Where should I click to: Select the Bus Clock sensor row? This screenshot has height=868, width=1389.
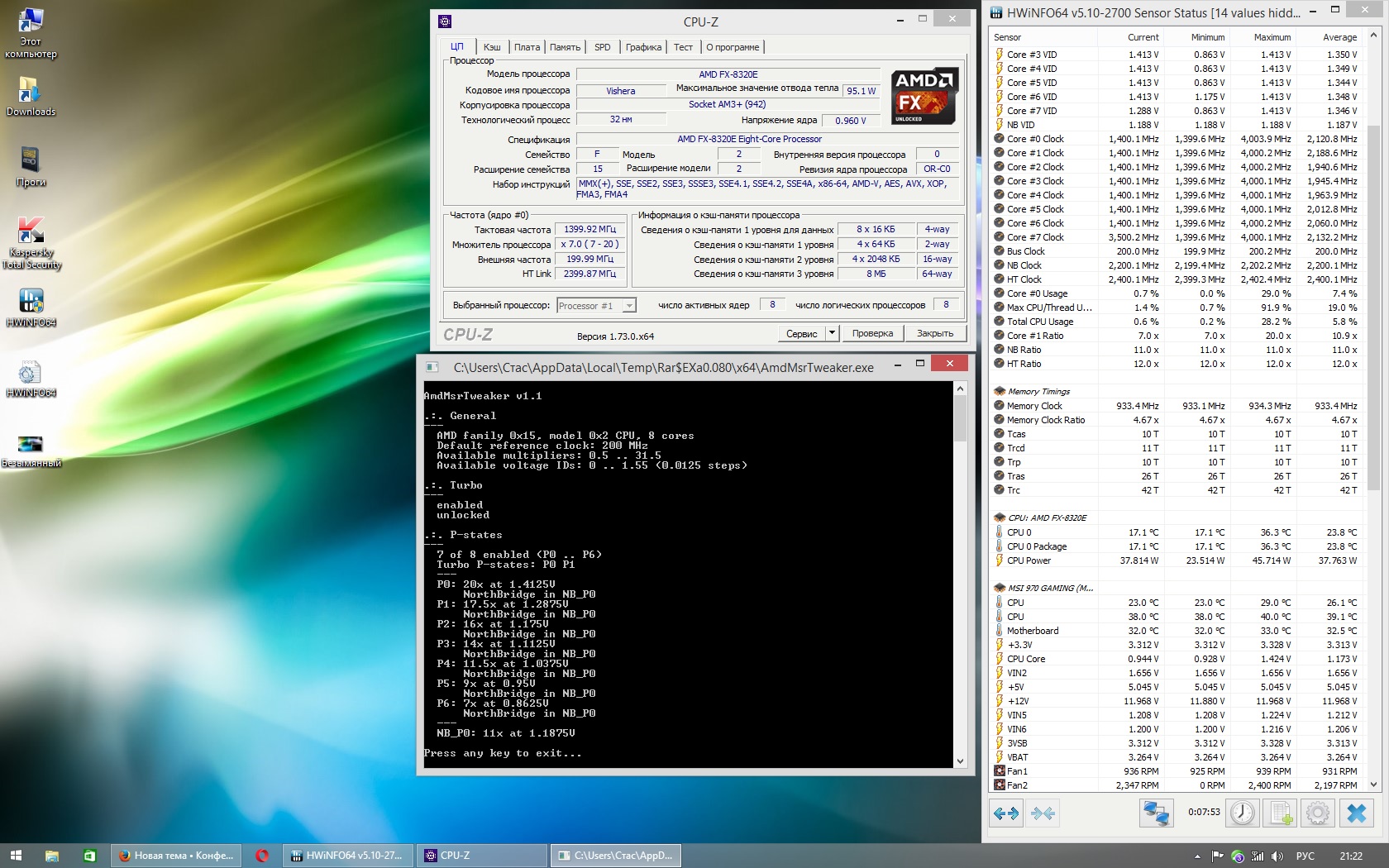pos(1176,251)
